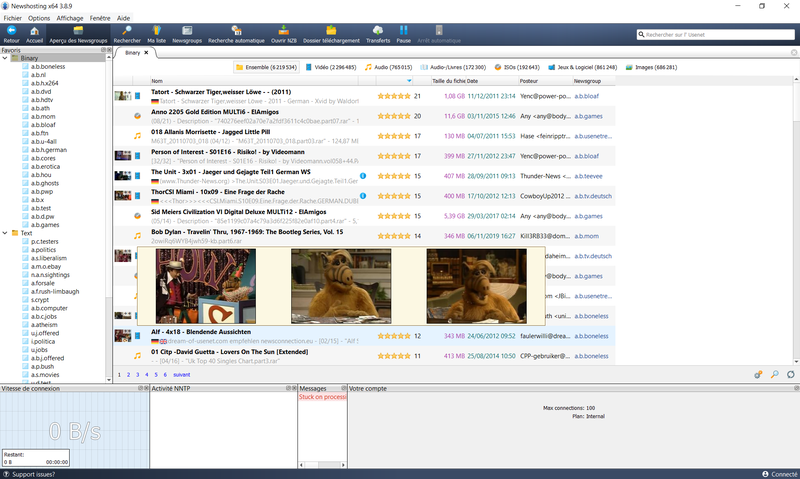Select a.b.hdtv in Favoris tree
The width and height of the screenshot is (800, 479).
coord(42,100)
